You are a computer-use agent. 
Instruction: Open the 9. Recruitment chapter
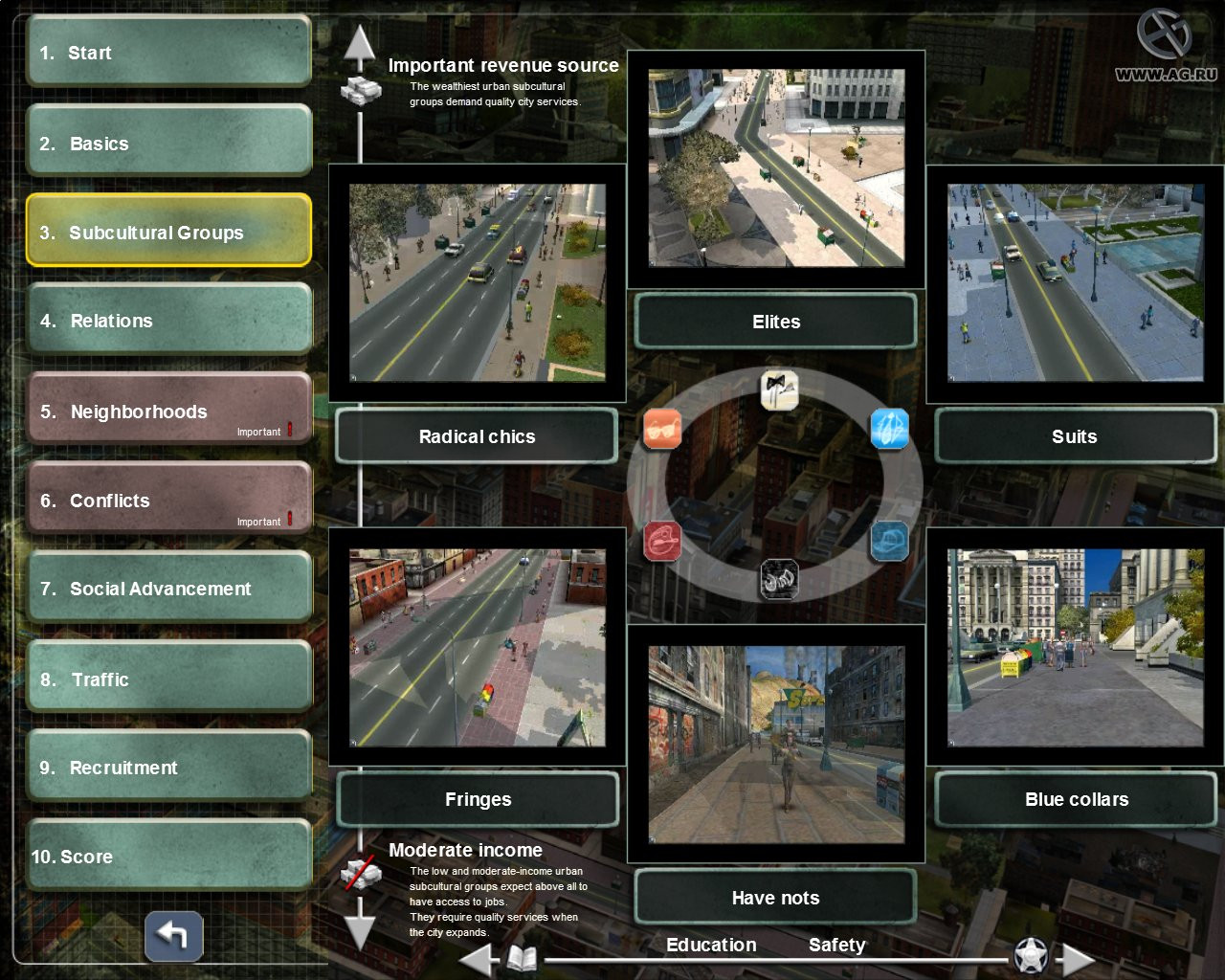(x=168, y=767)
